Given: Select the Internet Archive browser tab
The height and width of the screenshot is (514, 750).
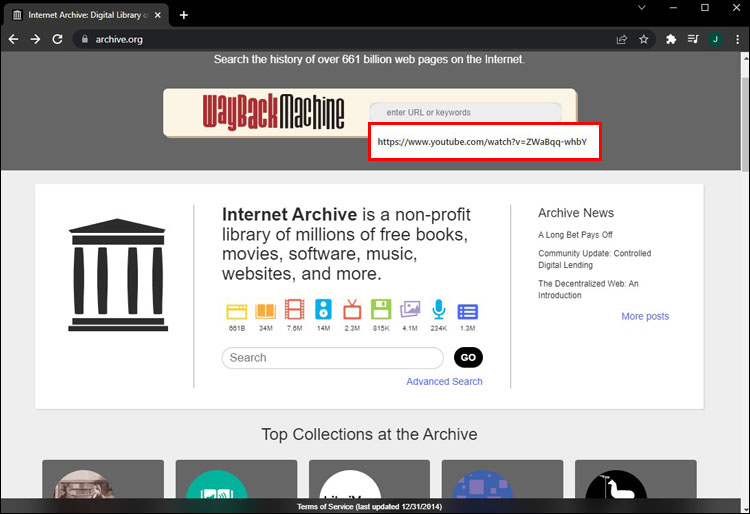Looking at the screenshot, I should [86, 15].
